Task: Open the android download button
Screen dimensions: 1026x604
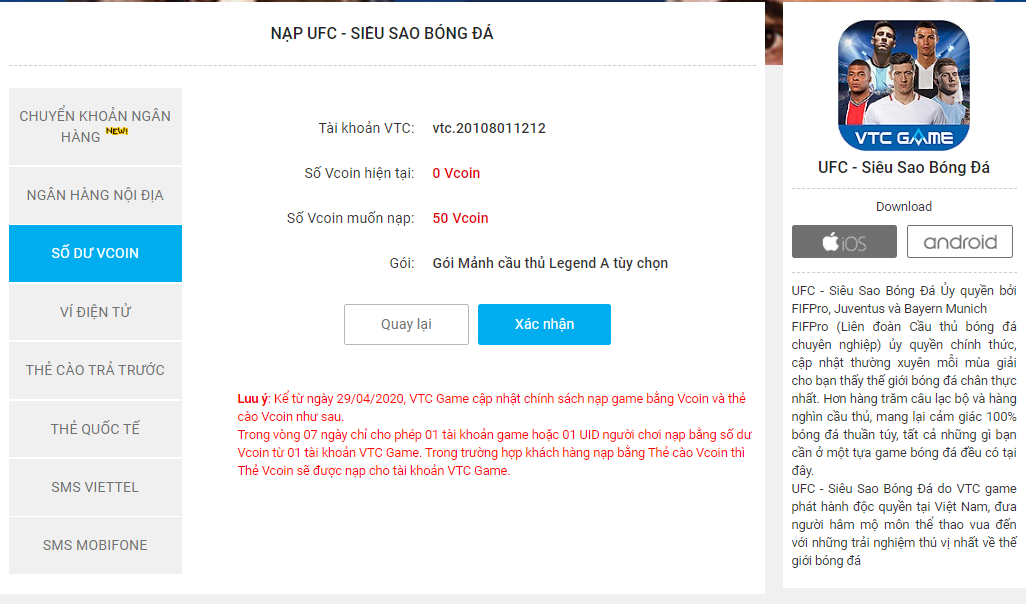Action: [x=960, y=241]
